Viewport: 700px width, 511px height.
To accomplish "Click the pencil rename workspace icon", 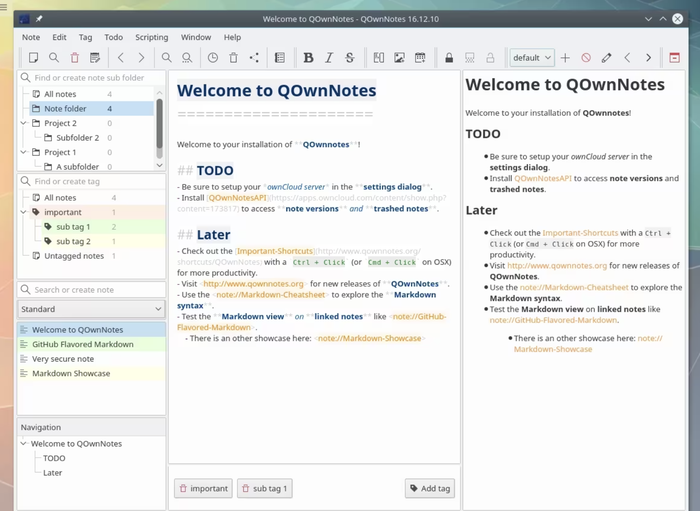I will [606, 58].
